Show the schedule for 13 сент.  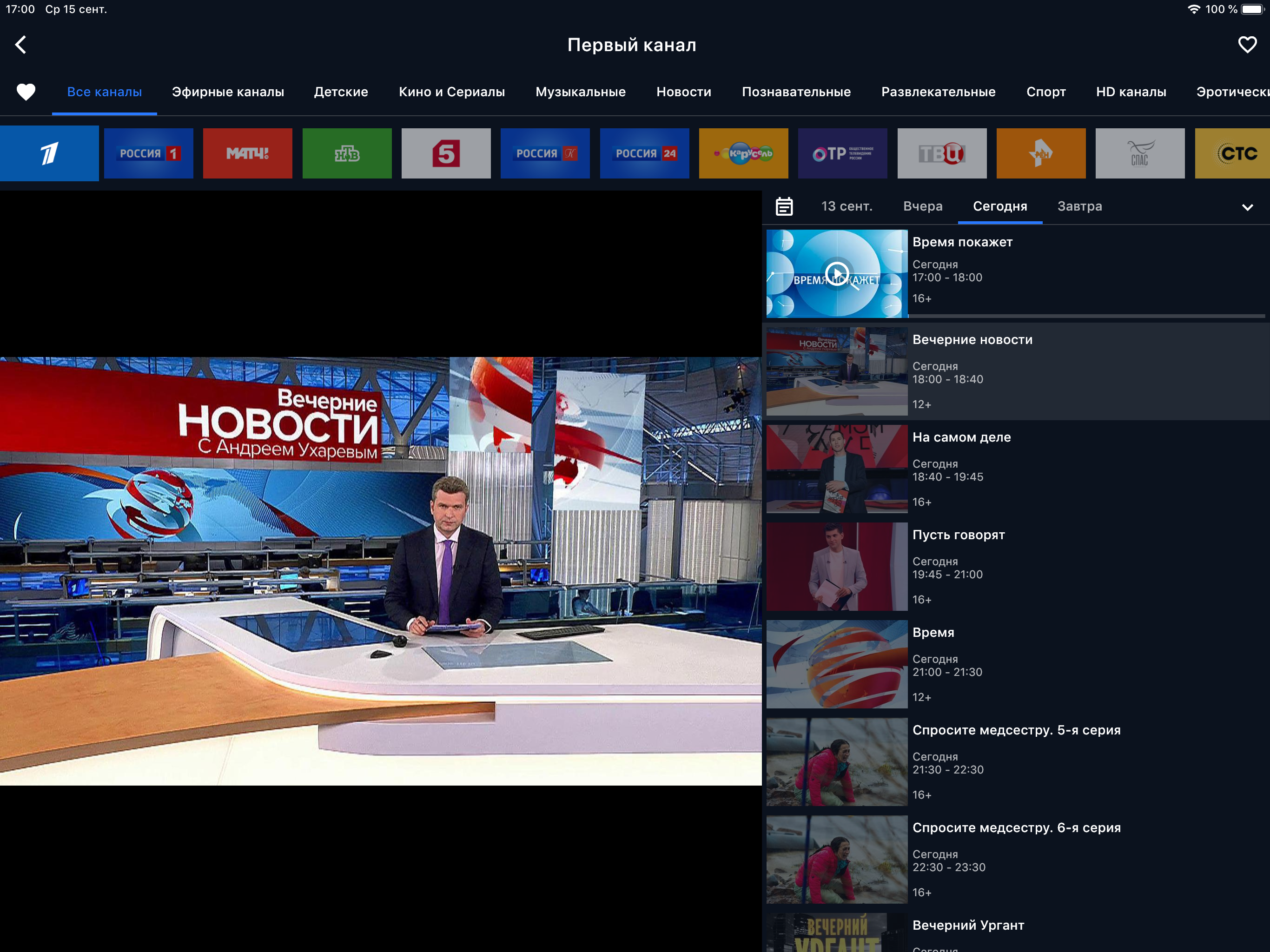[847, 206]
